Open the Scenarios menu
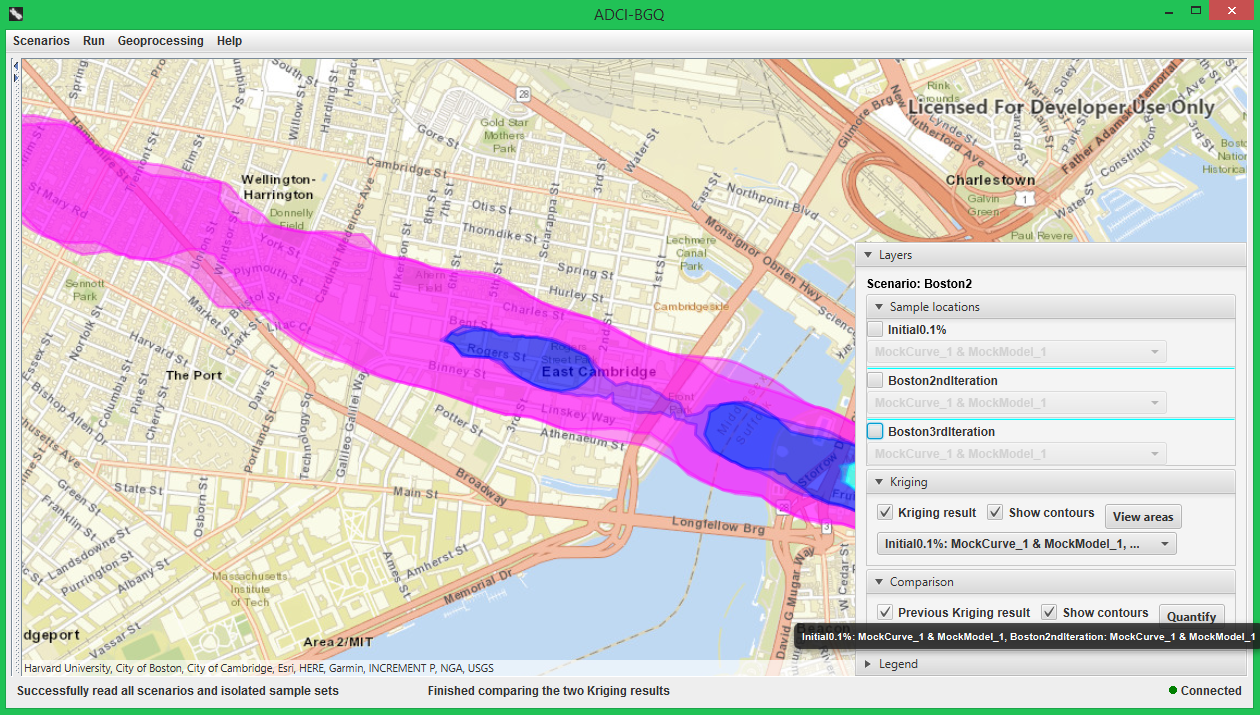 click(x=41, y=41)
